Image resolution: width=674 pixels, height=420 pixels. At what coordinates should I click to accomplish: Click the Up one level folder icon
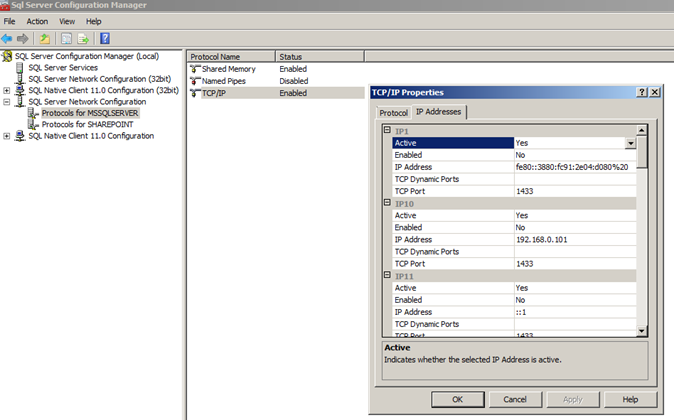coord(45,39)
